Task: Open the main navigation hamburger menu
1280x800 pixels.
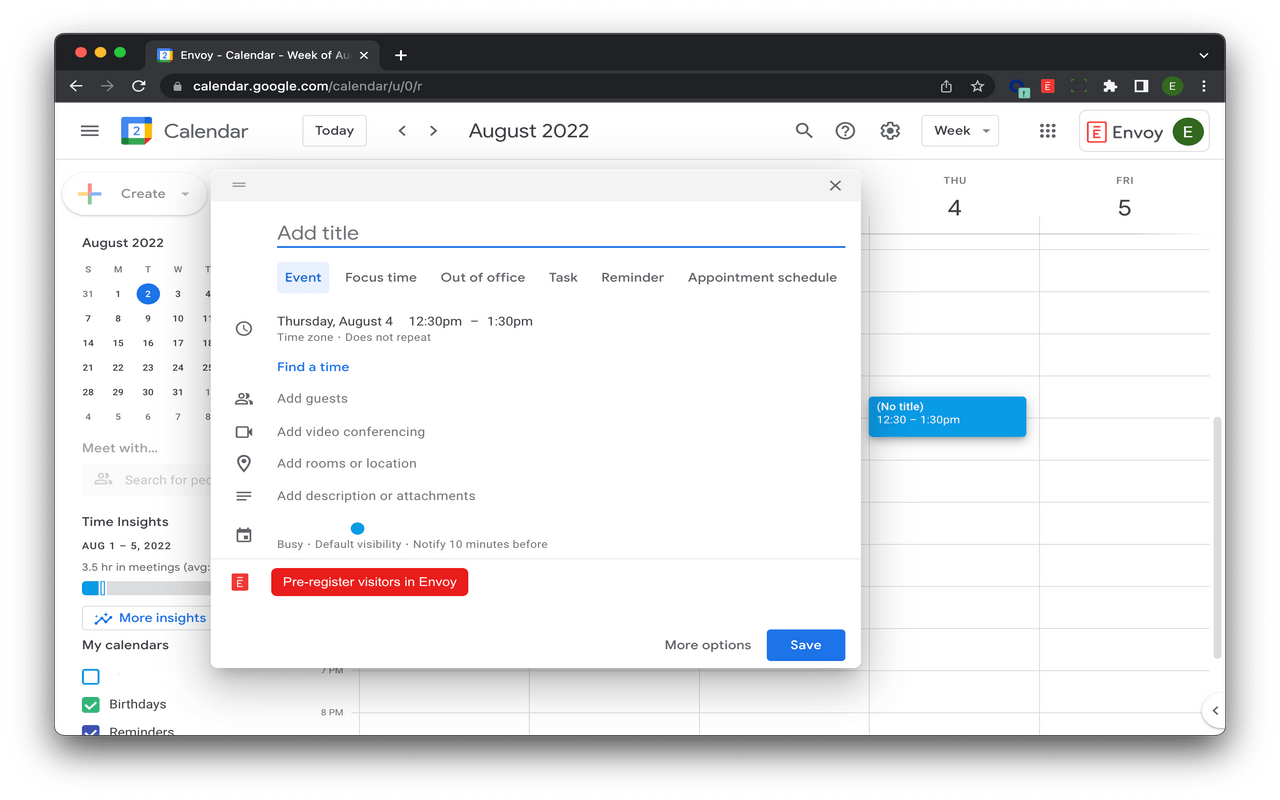Action: point(89,130)
